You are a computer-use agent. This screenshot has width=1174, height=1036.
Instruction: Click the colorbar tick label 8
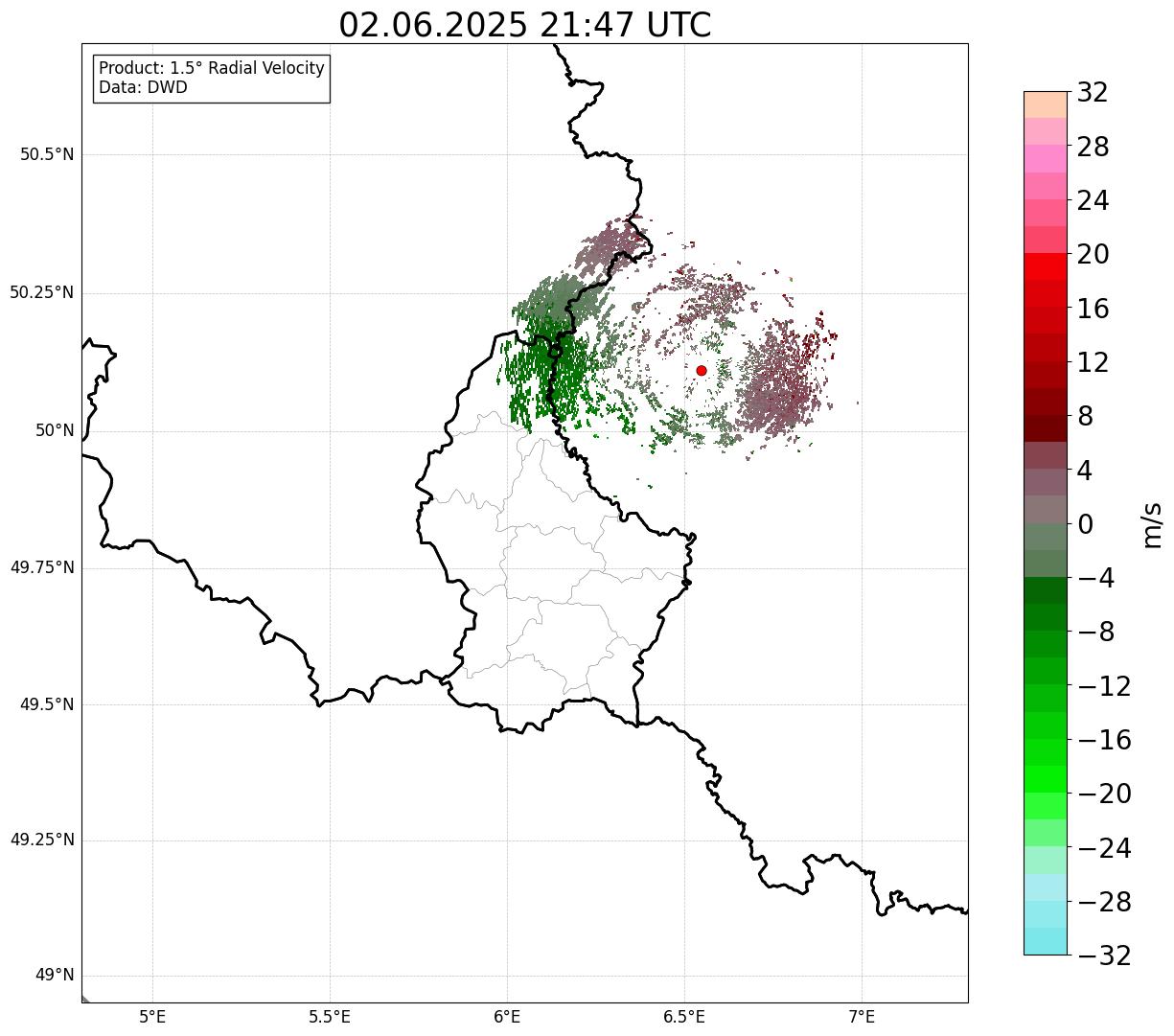pyautogui.click(x=1085, y=417)
